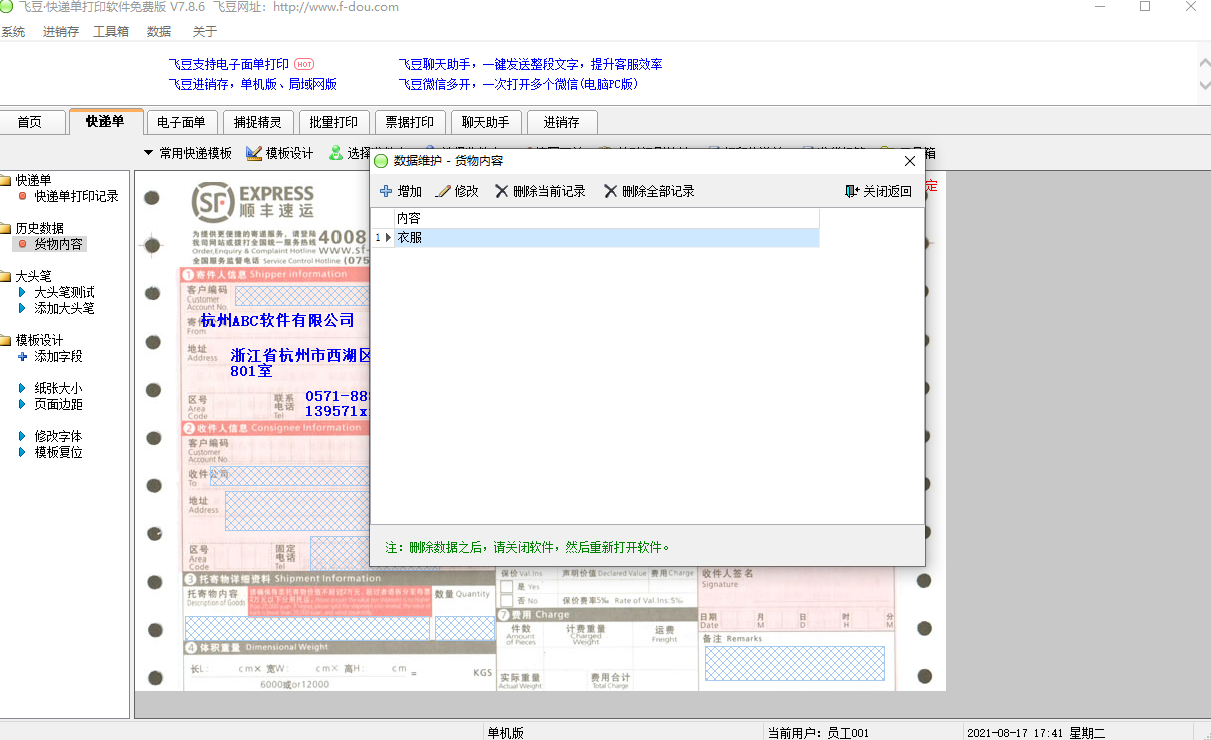1211x740 pixels.
Task: Click the row indicator arrow beside 衣服
Action: [388, 238]
